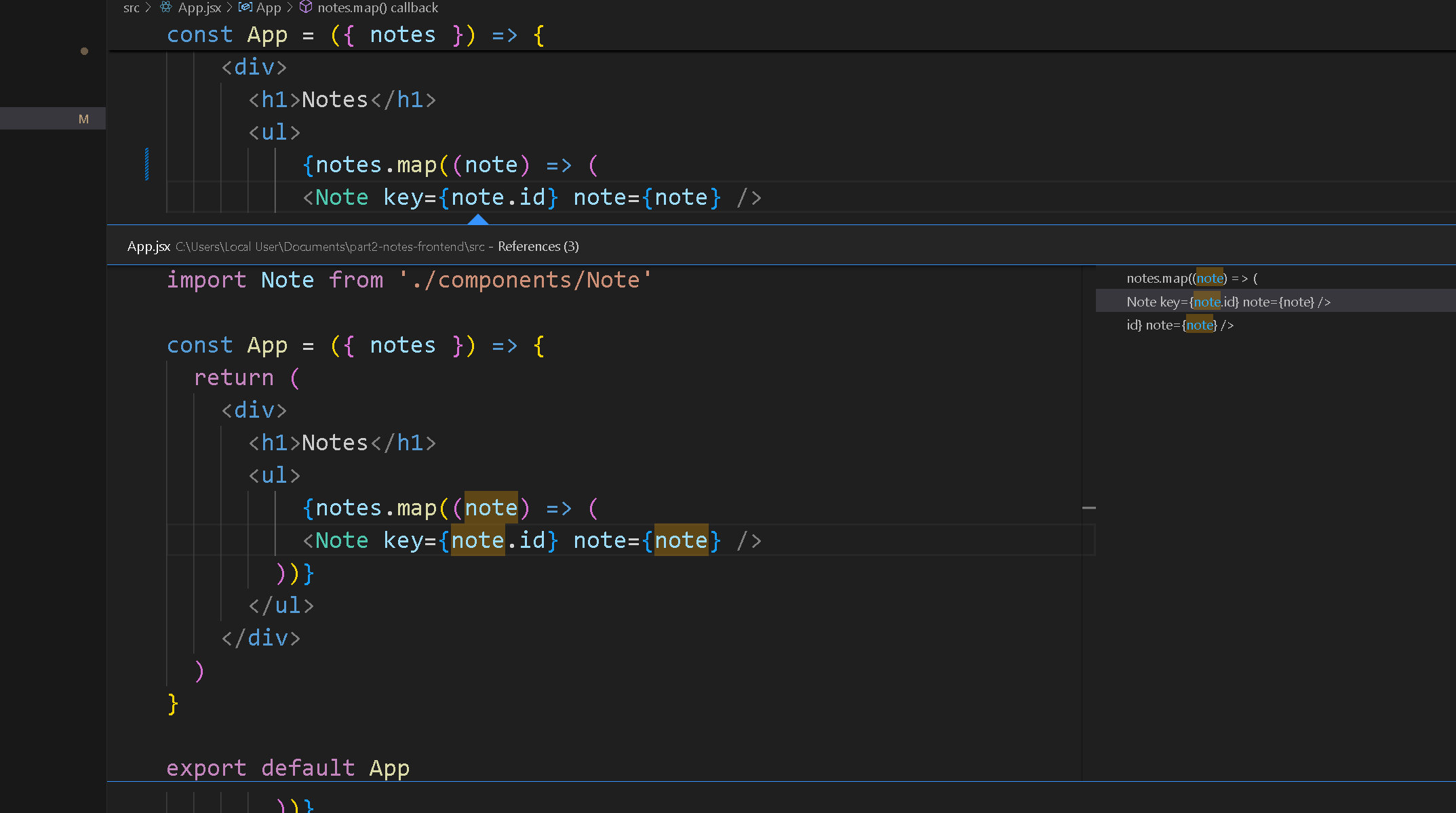Click the References (3) label
This screenshot has width=1456, height=813.
point(538,246)
